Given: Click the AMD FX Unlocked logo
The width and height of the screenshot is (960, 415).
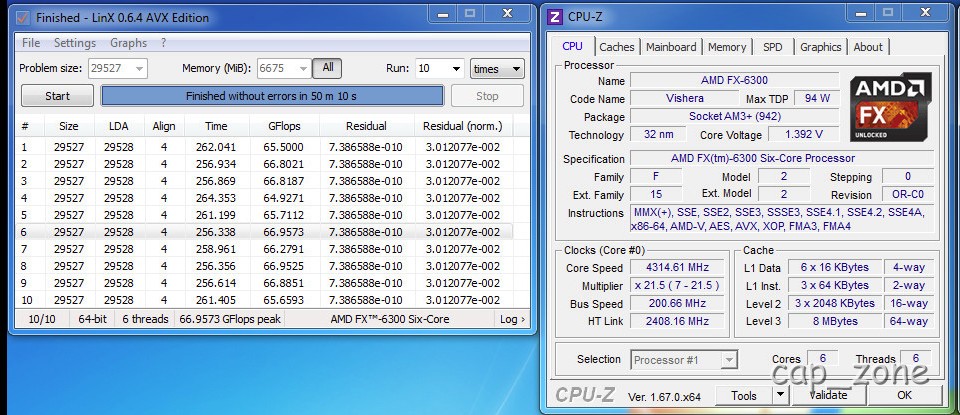Looking at the screenshot, I should [x=890, y=107].
